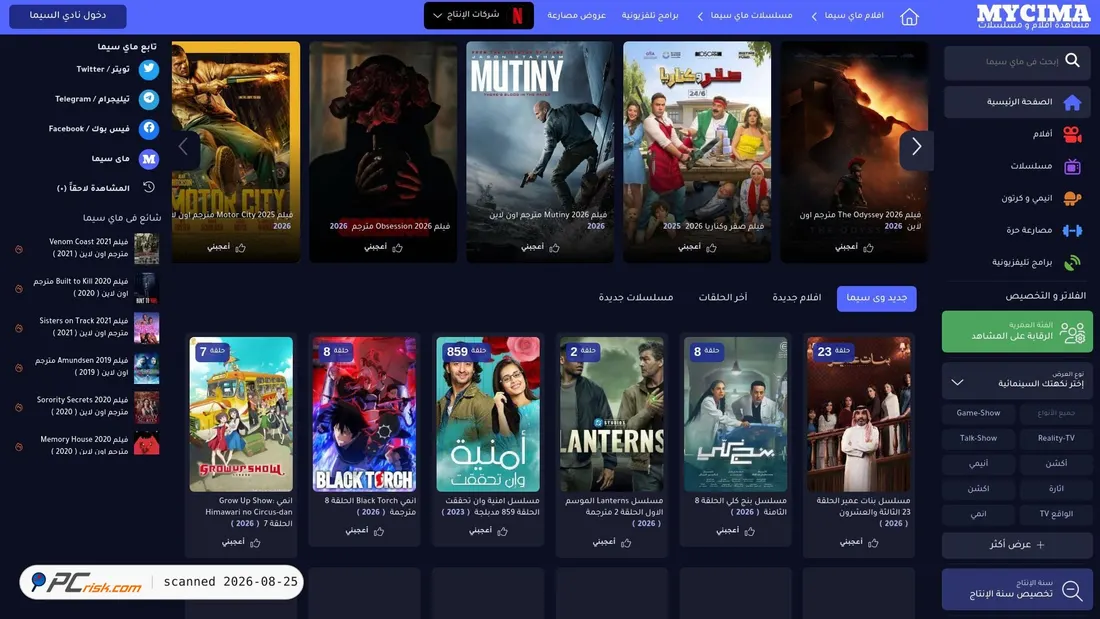This screenshot has height=619, width=1100.
Task: Toggle the Game-Show genre filter
Action: click(x=978, y=413)
